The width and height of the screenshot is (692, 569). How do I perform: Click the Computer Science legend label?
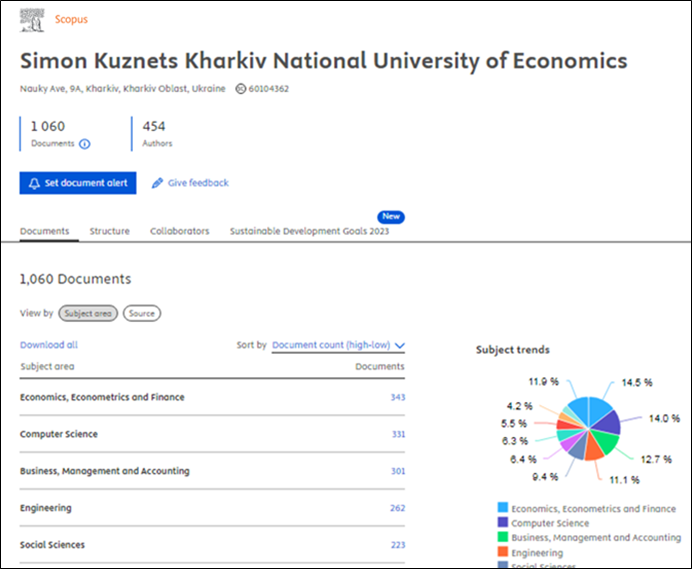pyautogui.click(x=550, y=523)
